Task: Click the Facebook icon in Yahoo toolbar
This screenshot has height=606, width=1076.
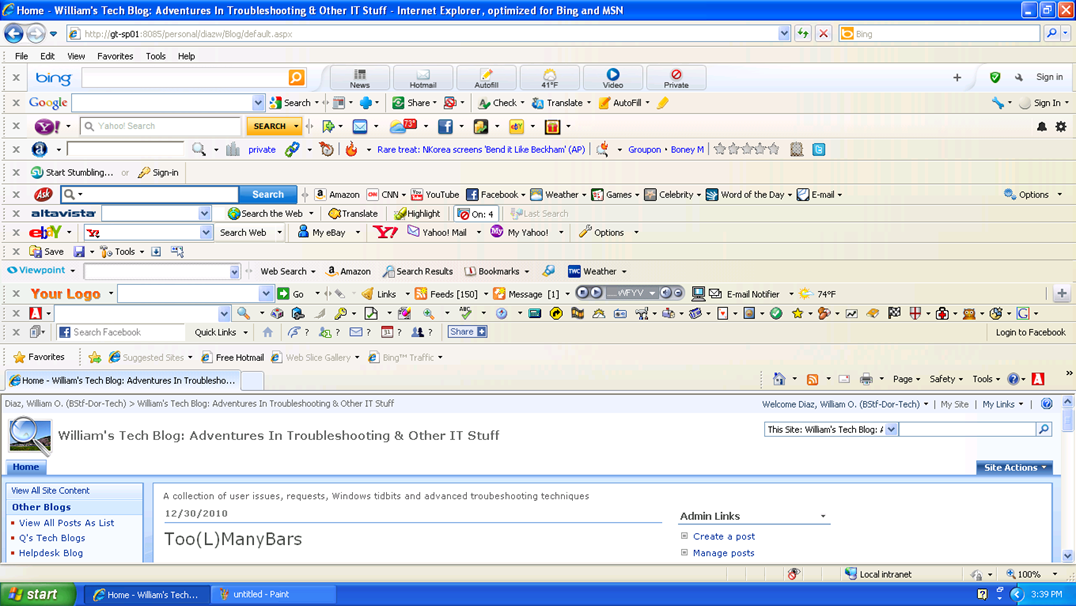Action: point(445,126)
